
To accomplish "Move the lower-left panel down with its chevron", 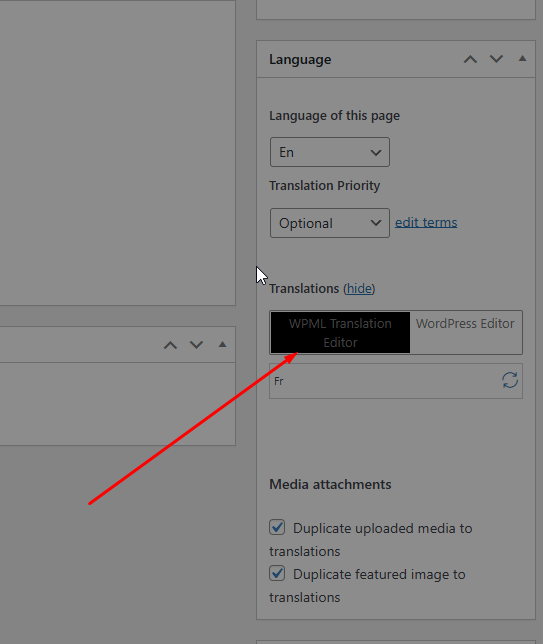I will pos(196,345).
